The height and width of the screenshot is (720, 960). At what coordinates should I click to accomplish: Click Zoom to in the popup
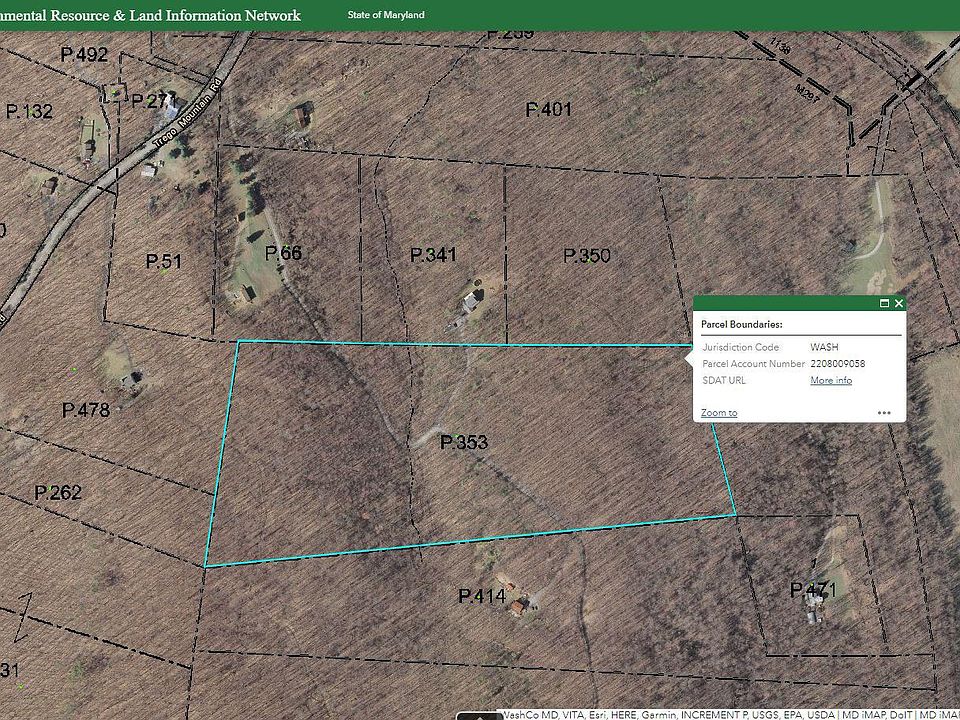[719, 413]
